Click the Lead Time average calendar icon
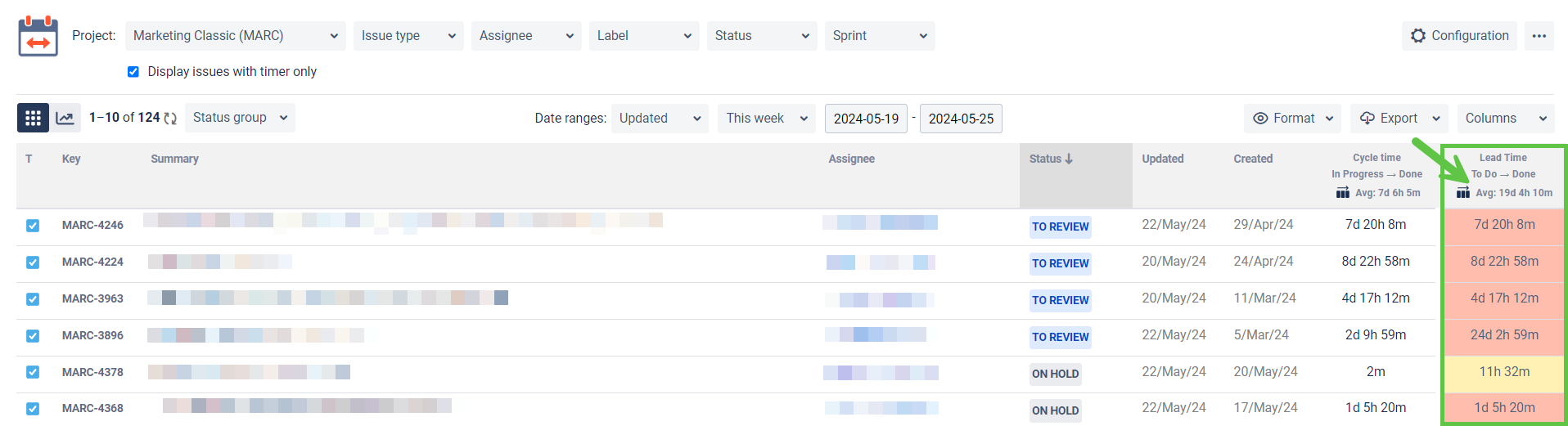 (1463, 193)
